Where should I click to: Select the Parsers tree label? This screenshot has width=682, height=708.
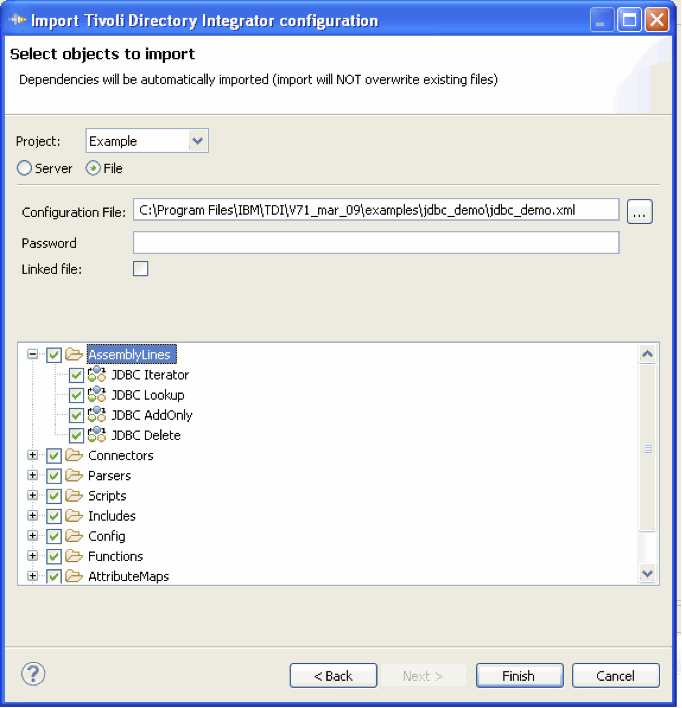(109, 475)
